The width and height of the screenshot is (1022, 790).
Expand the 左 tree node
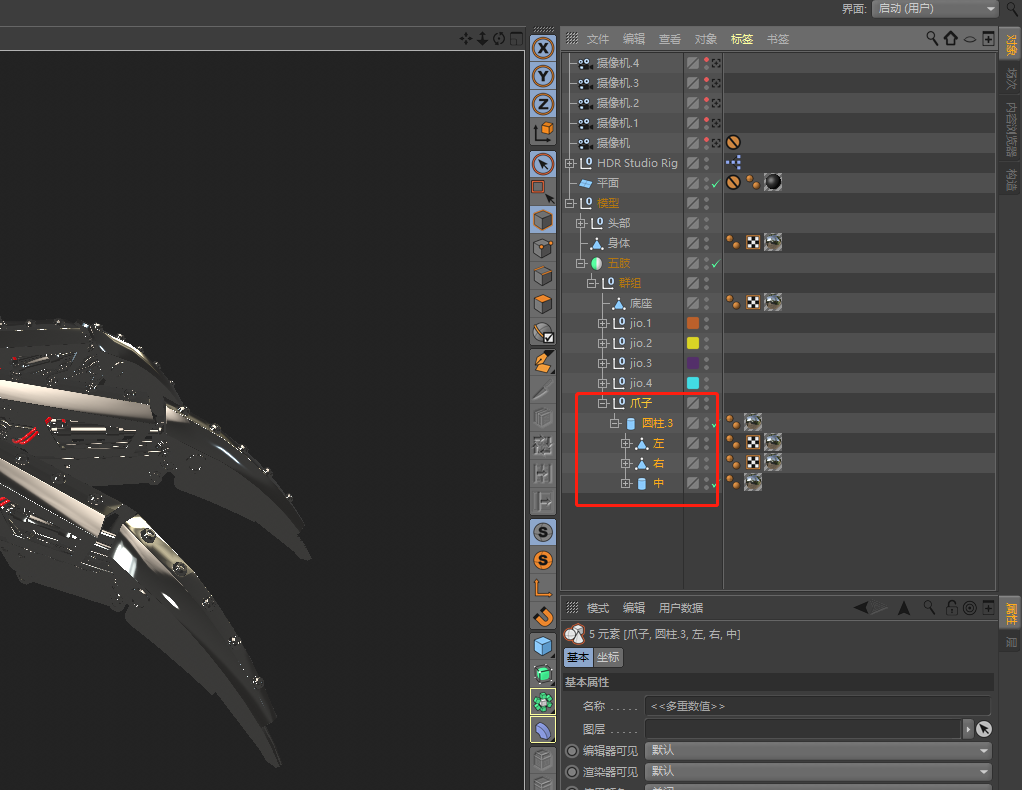(x=626, y=443)
